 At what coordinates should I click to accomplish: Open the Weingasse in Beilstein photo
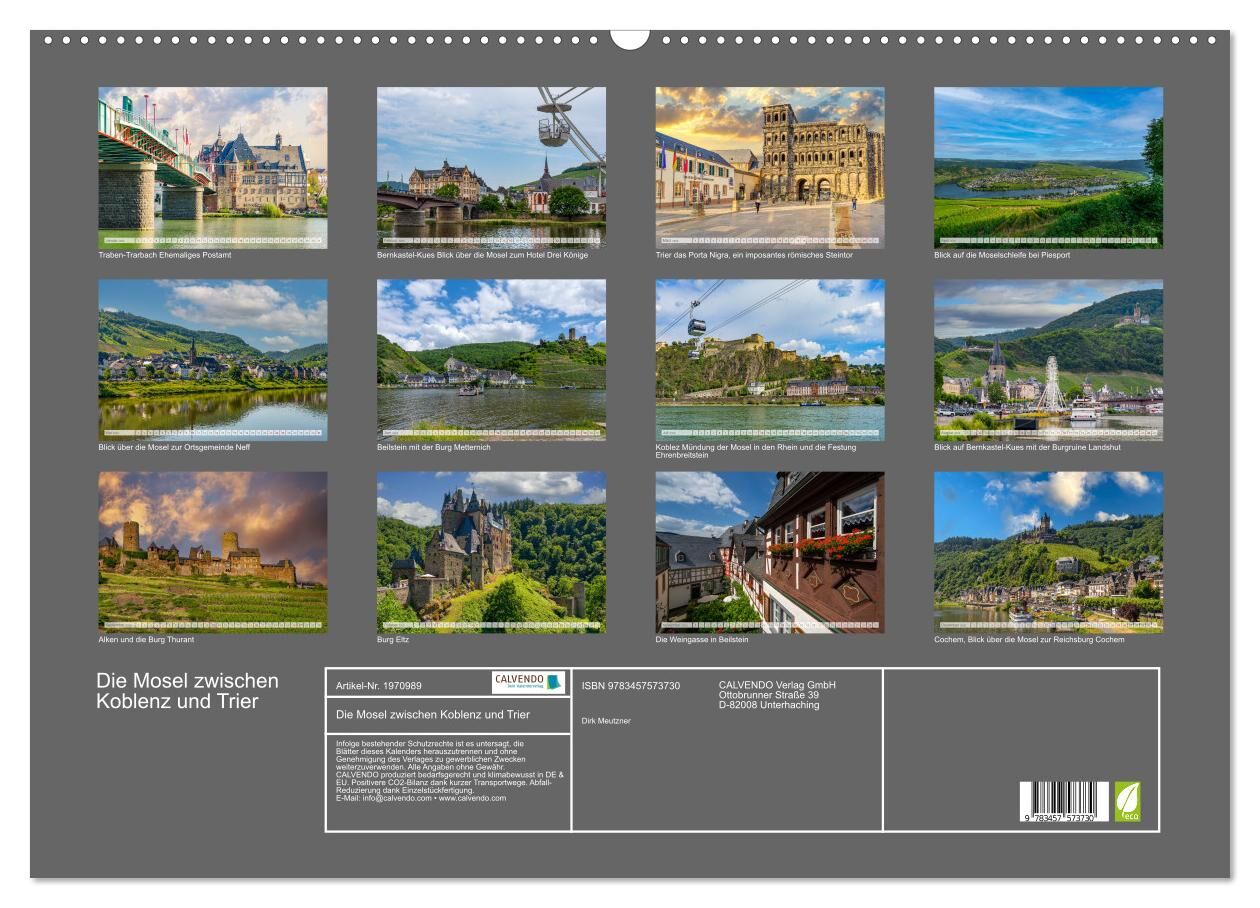click(769, 551)
